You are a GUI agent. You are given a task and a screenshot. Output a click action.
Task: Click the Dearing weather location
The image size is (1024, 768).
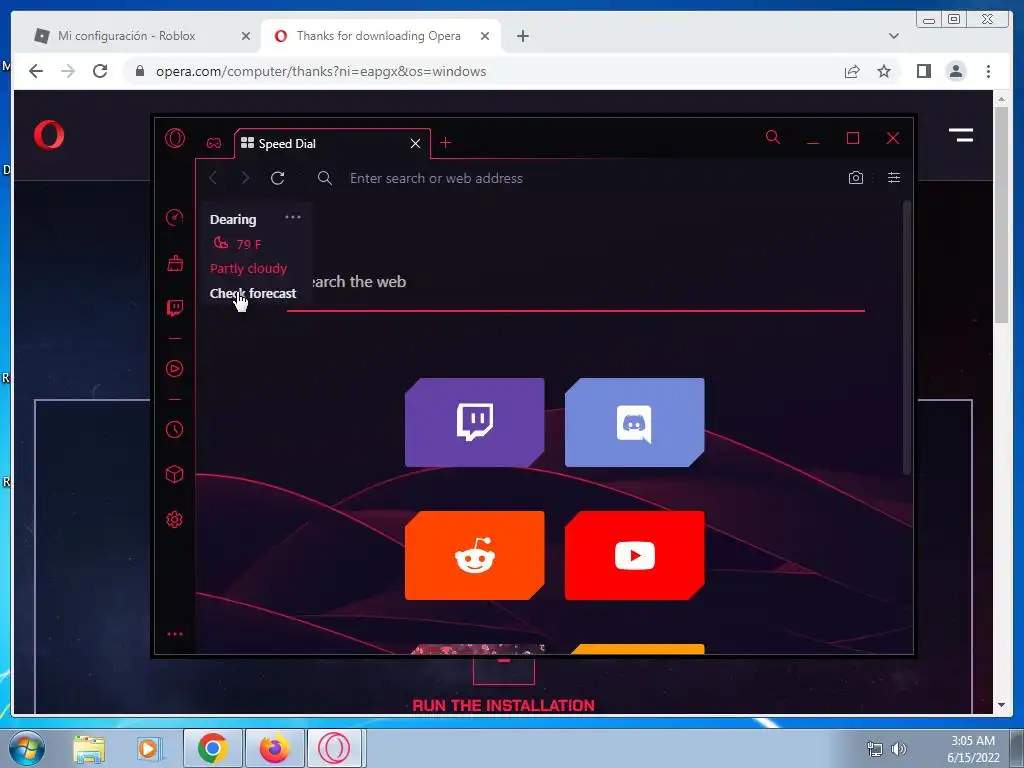232,219
